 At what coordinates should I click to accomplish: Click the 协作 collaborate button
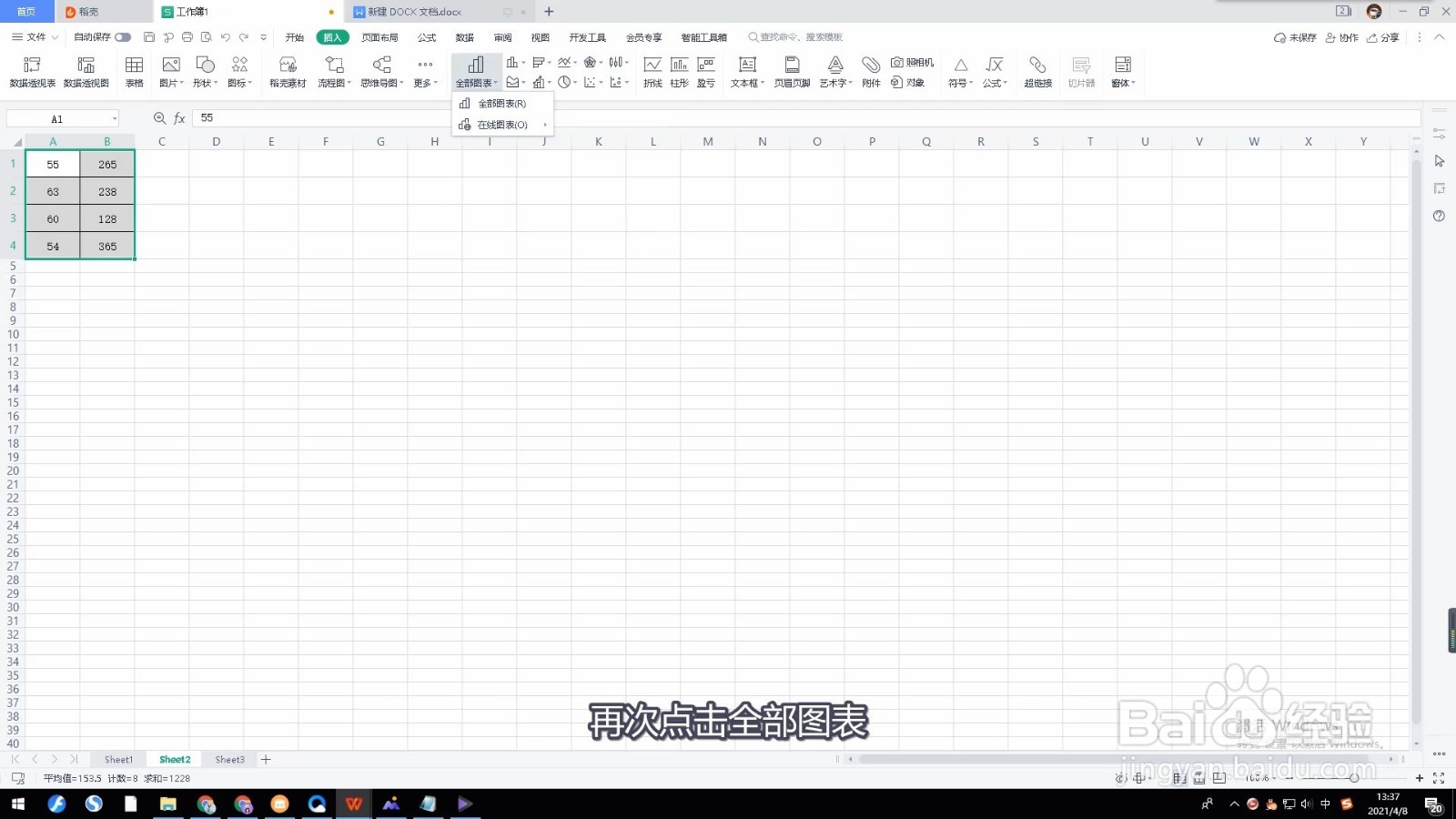pos(1342,37)
